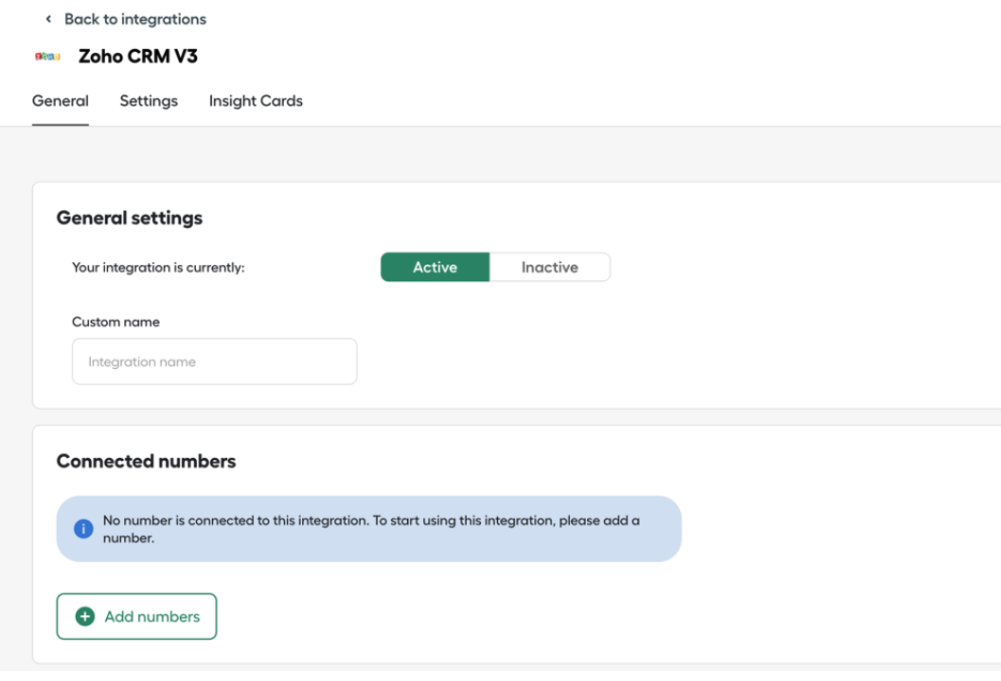This screenshot has width=1001, height=681.
Task: Click the Connected numbers heading
Action: (x=146, y=461)
